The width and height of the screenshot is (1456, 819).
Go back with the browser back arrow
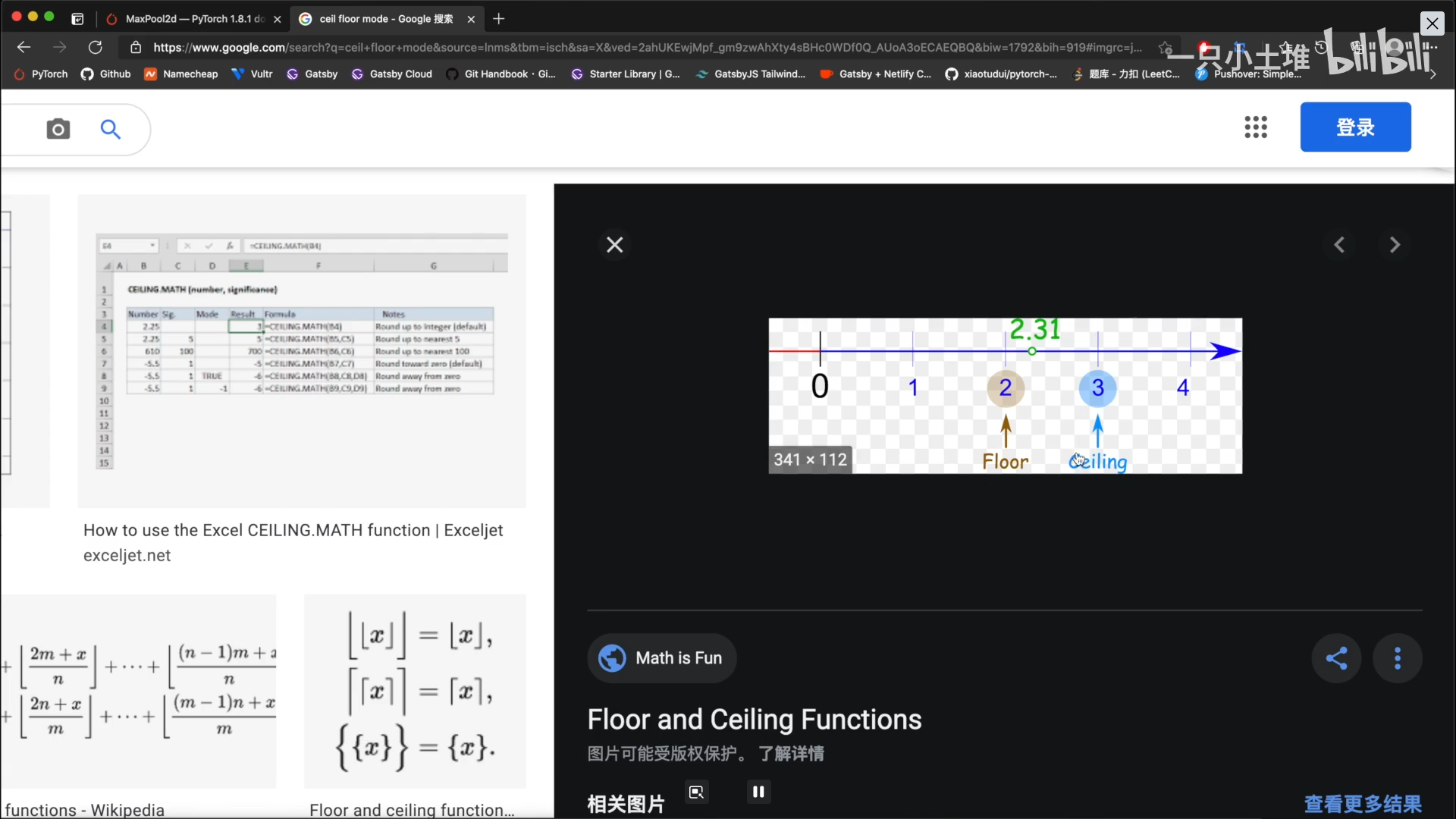coord(24,47)
